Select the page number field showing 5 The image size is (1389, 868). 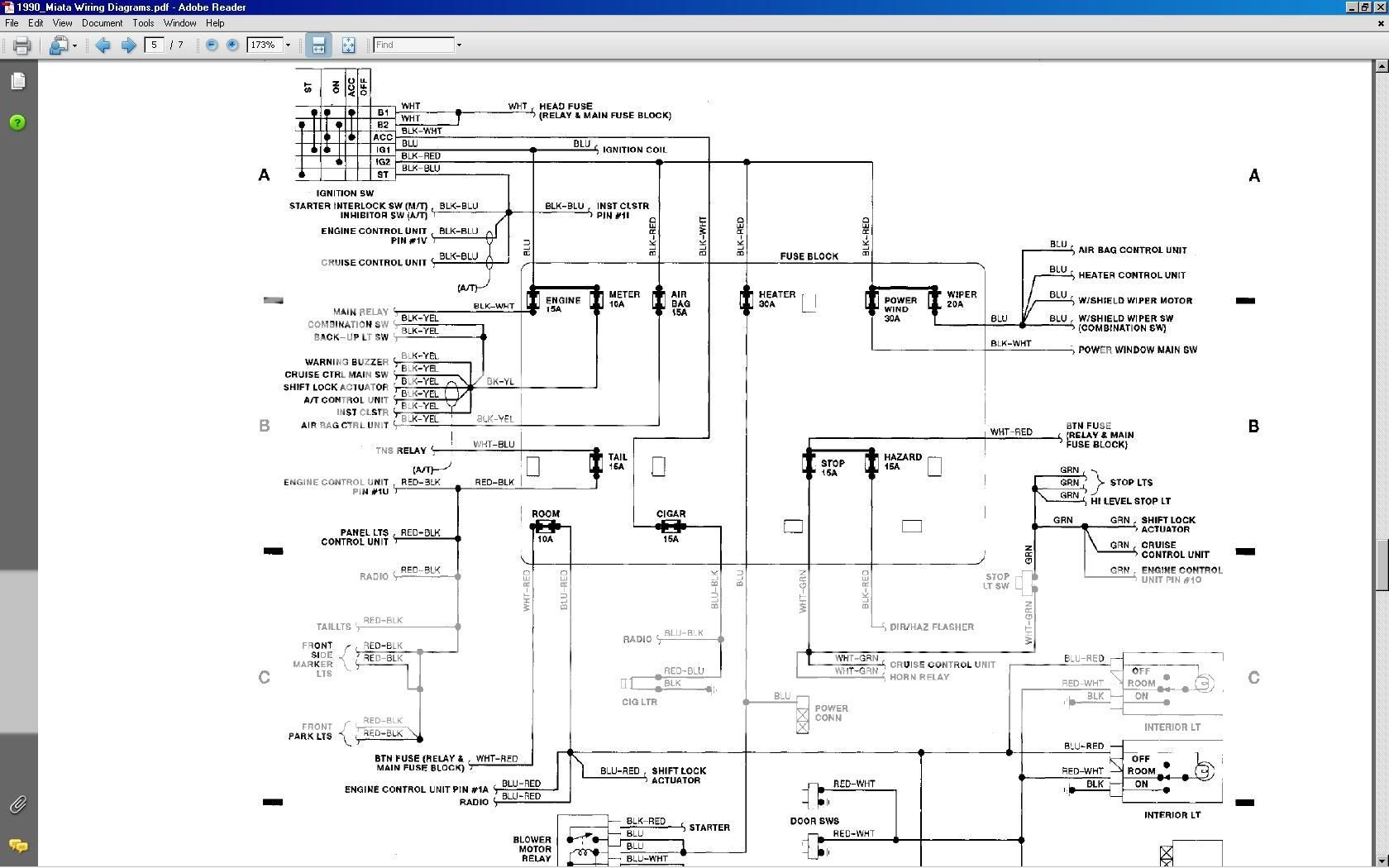click(x=154, y=45)
